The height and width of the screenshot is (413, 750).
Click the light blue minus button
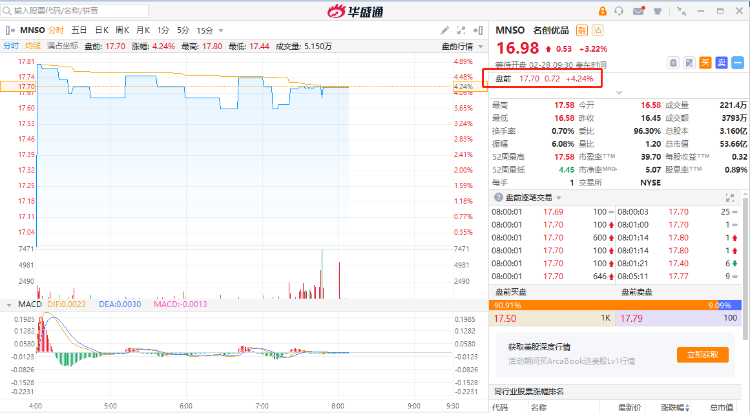point(738,63)
